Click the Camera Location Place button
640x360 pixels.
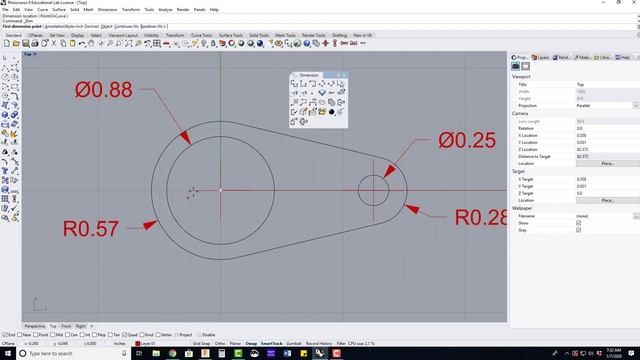[607, 164]
